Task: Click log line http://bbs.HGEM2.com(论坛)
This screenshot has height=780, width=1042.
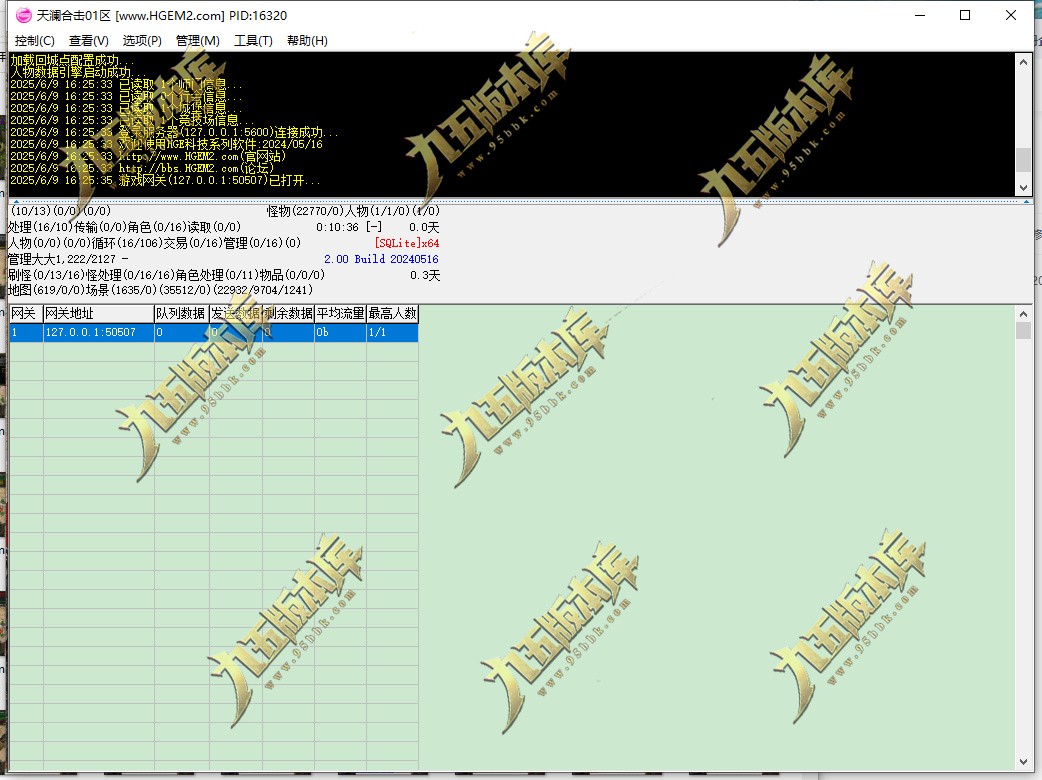Action: tap(142, 168)
